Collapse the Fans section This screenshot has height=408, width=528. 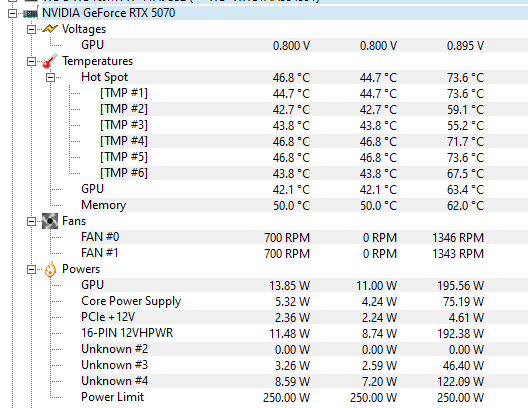tap(31, 221)
